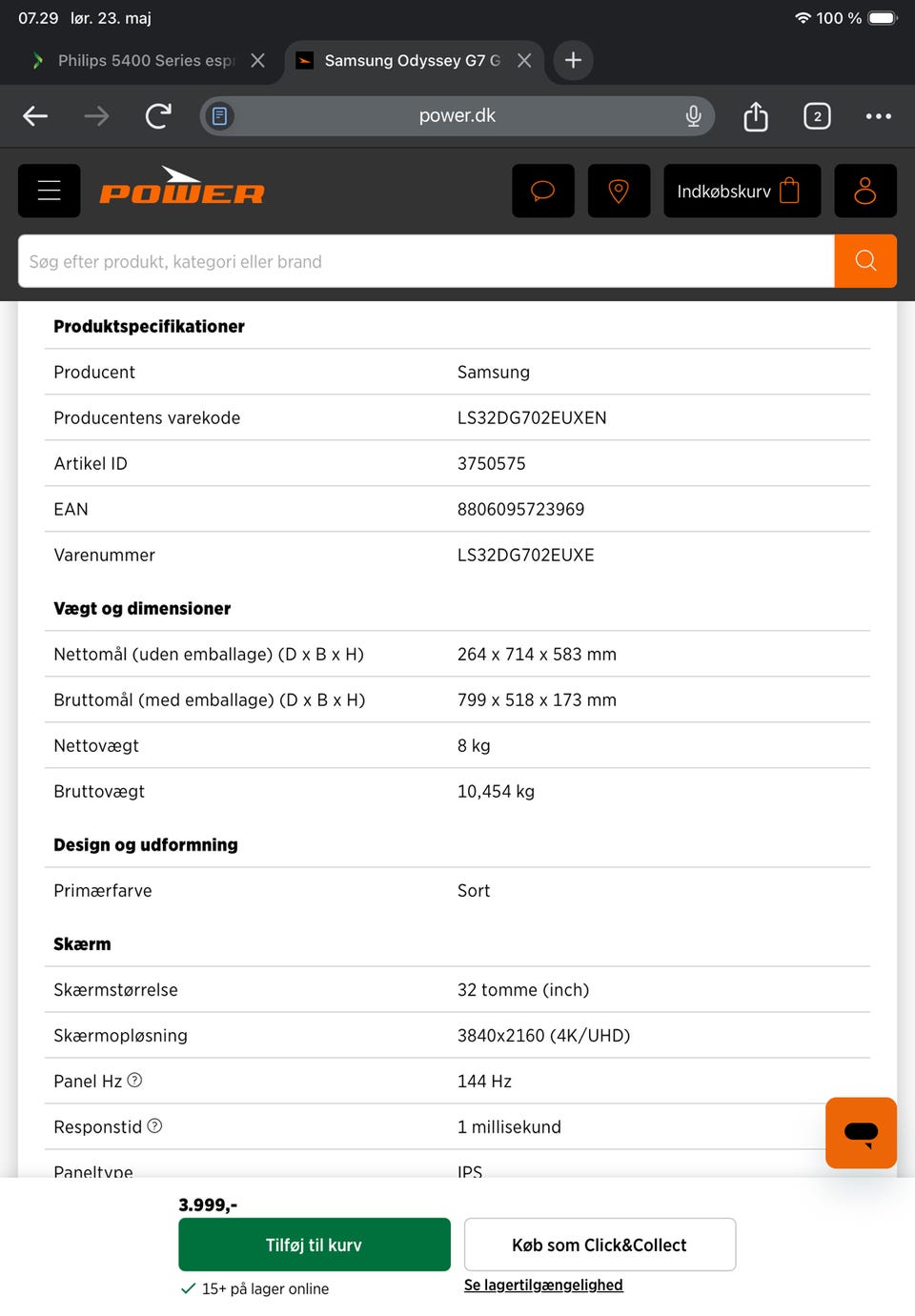
Task: Open the browser three-dot menu
Action: pyautogui.click(x=878, y=116)
